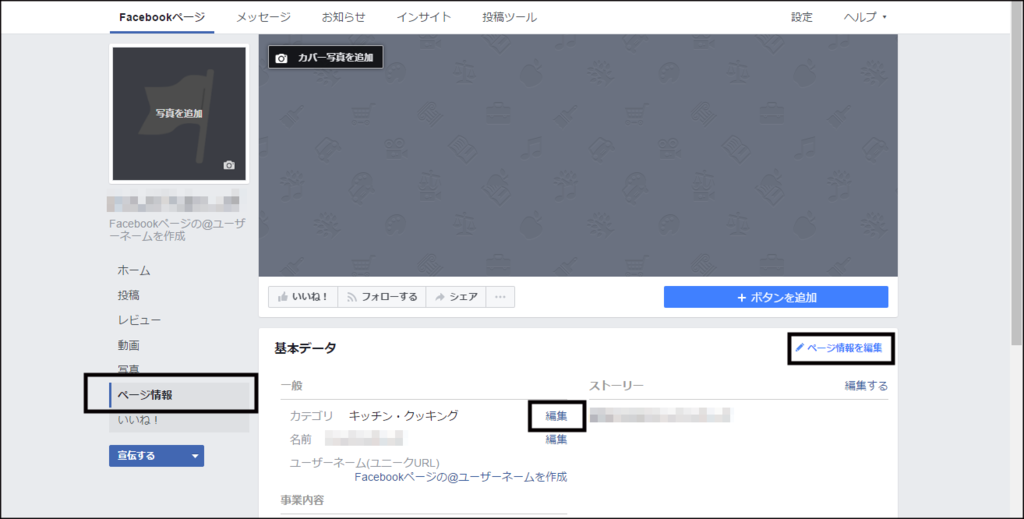Click @ユーザーネームを作成 link under ユーザーネーム(ユニークURL)

(x=460, y=477)
